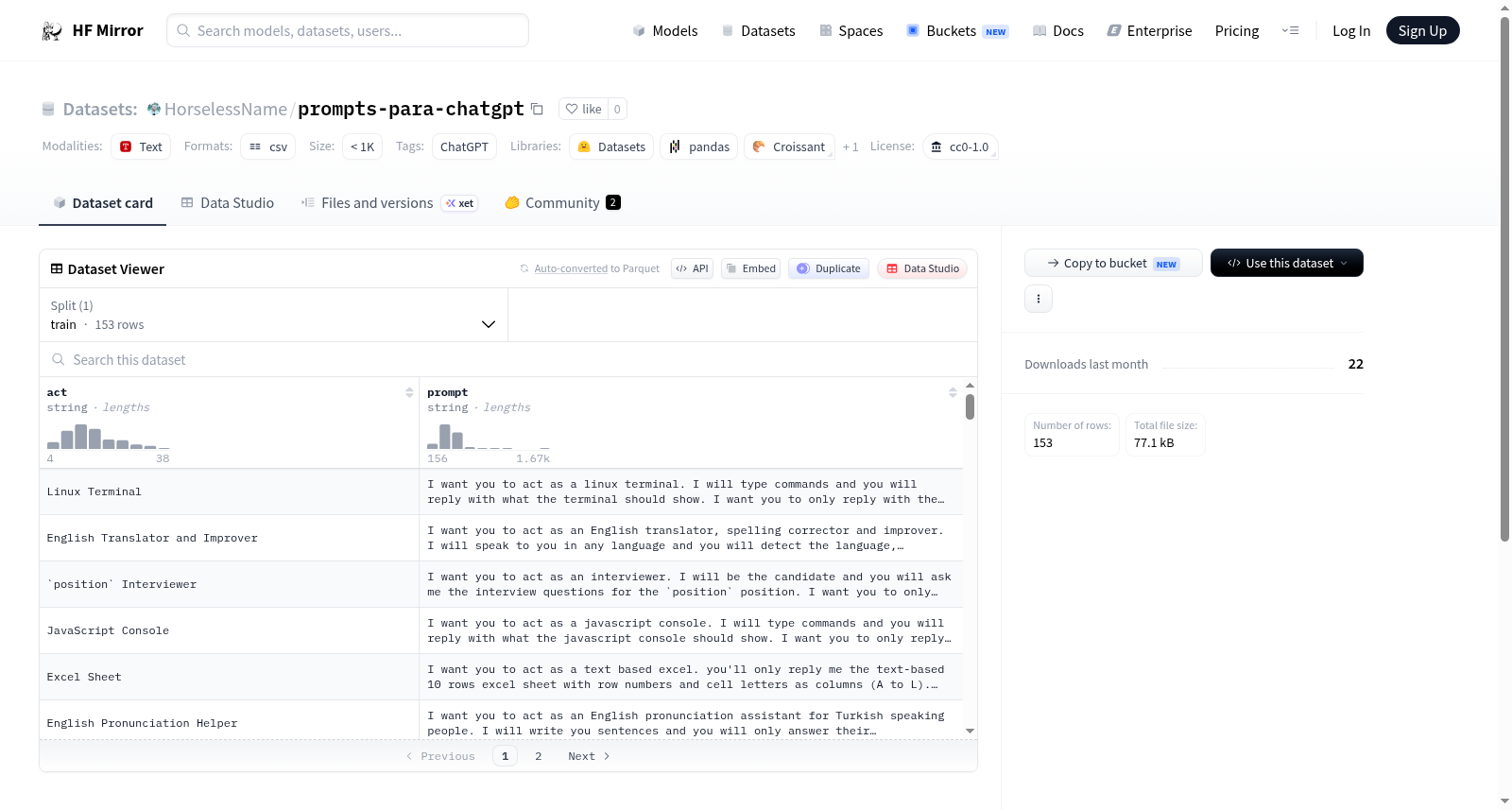This screenshot has height=810, width=1512.
Task: Open the Docs nav item
Action: point(1057,30)
